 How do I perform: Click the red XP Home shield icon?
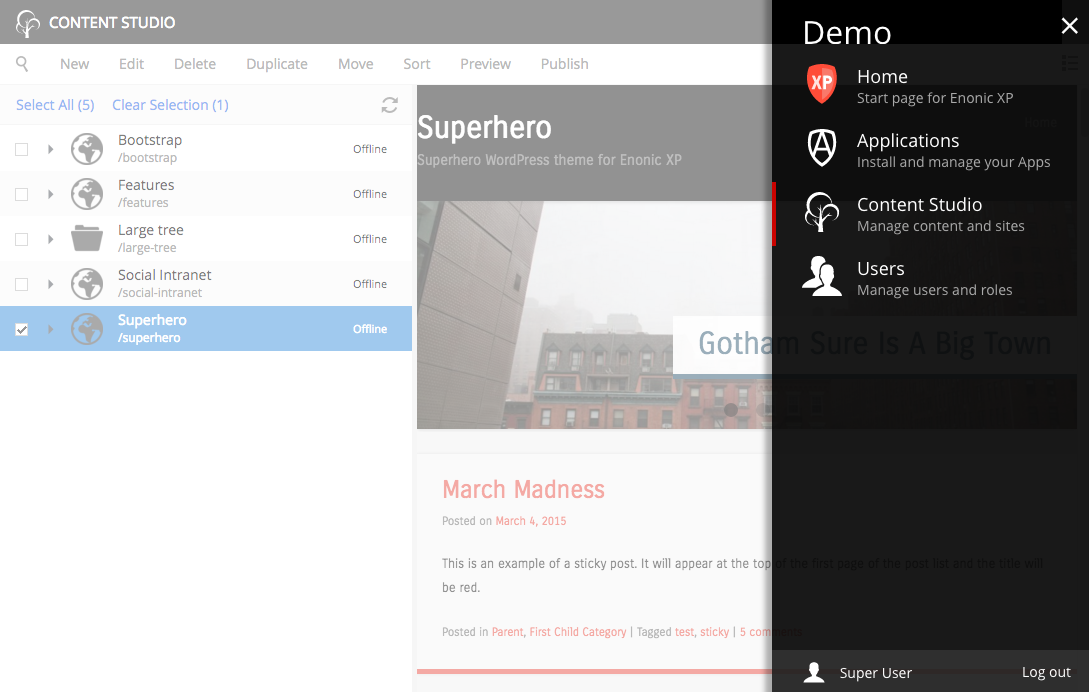[x=822, y=83]
